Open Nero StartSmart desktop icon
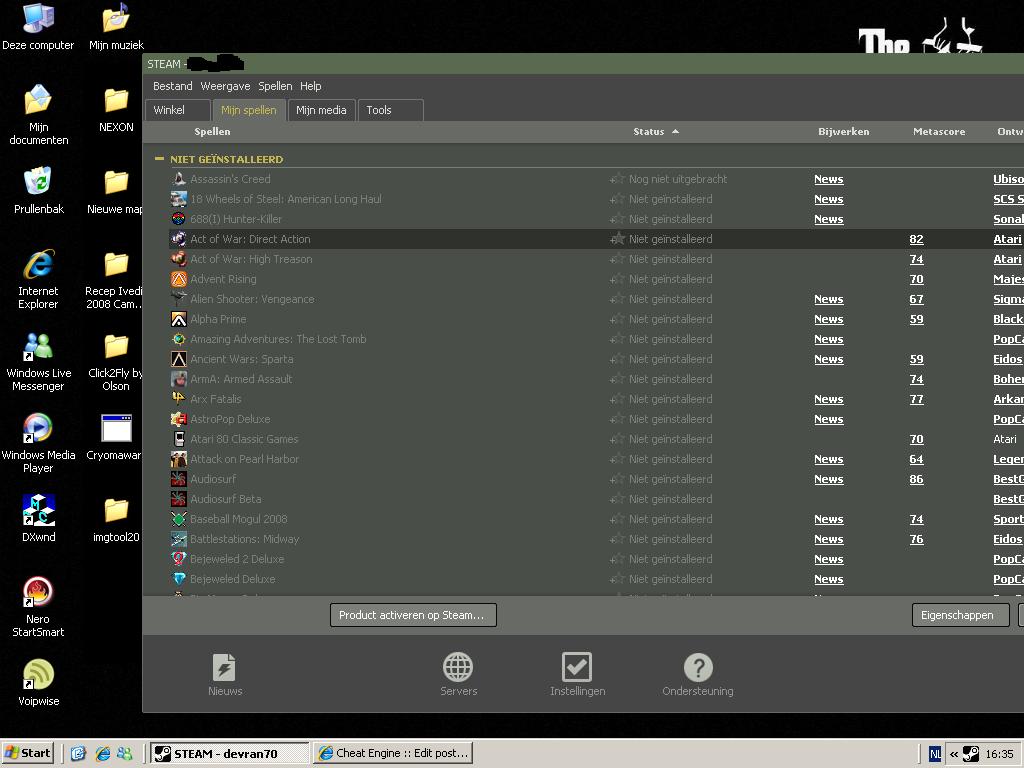Image resolution: width=1024 pixels, height=768 pixels. point(38,592)
